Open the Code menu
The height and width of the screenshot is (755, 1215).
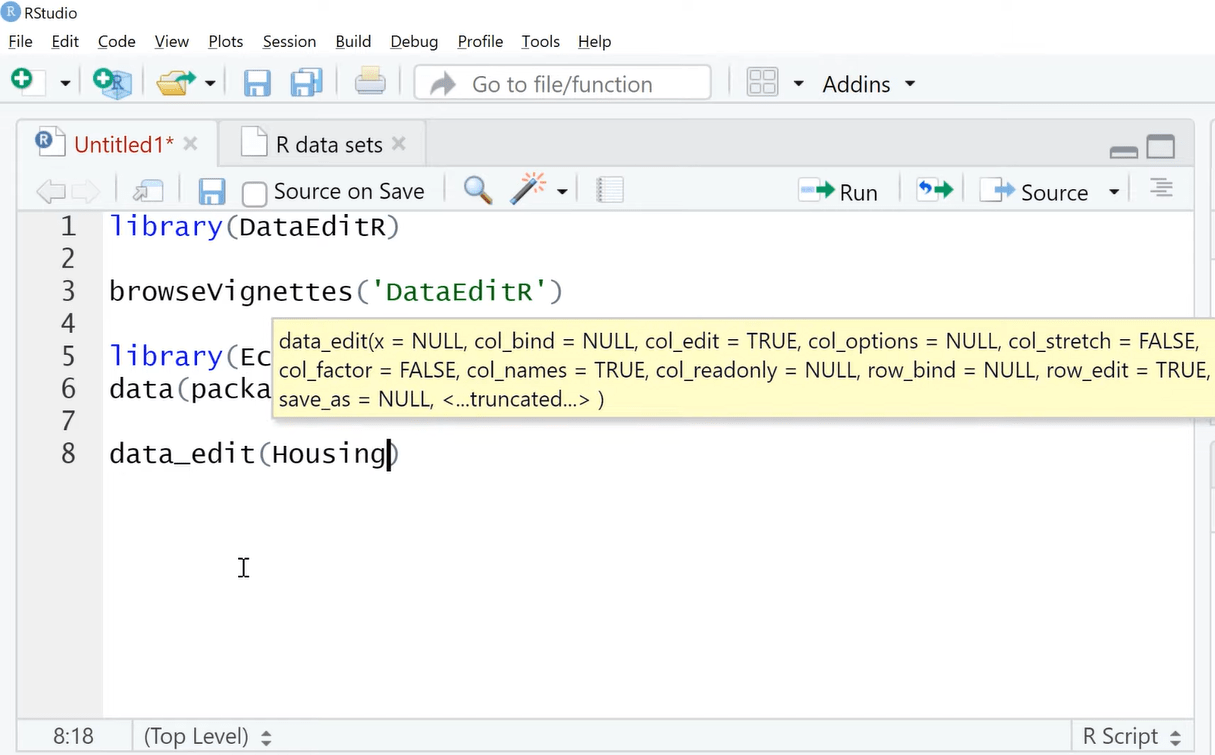[116, 41]
